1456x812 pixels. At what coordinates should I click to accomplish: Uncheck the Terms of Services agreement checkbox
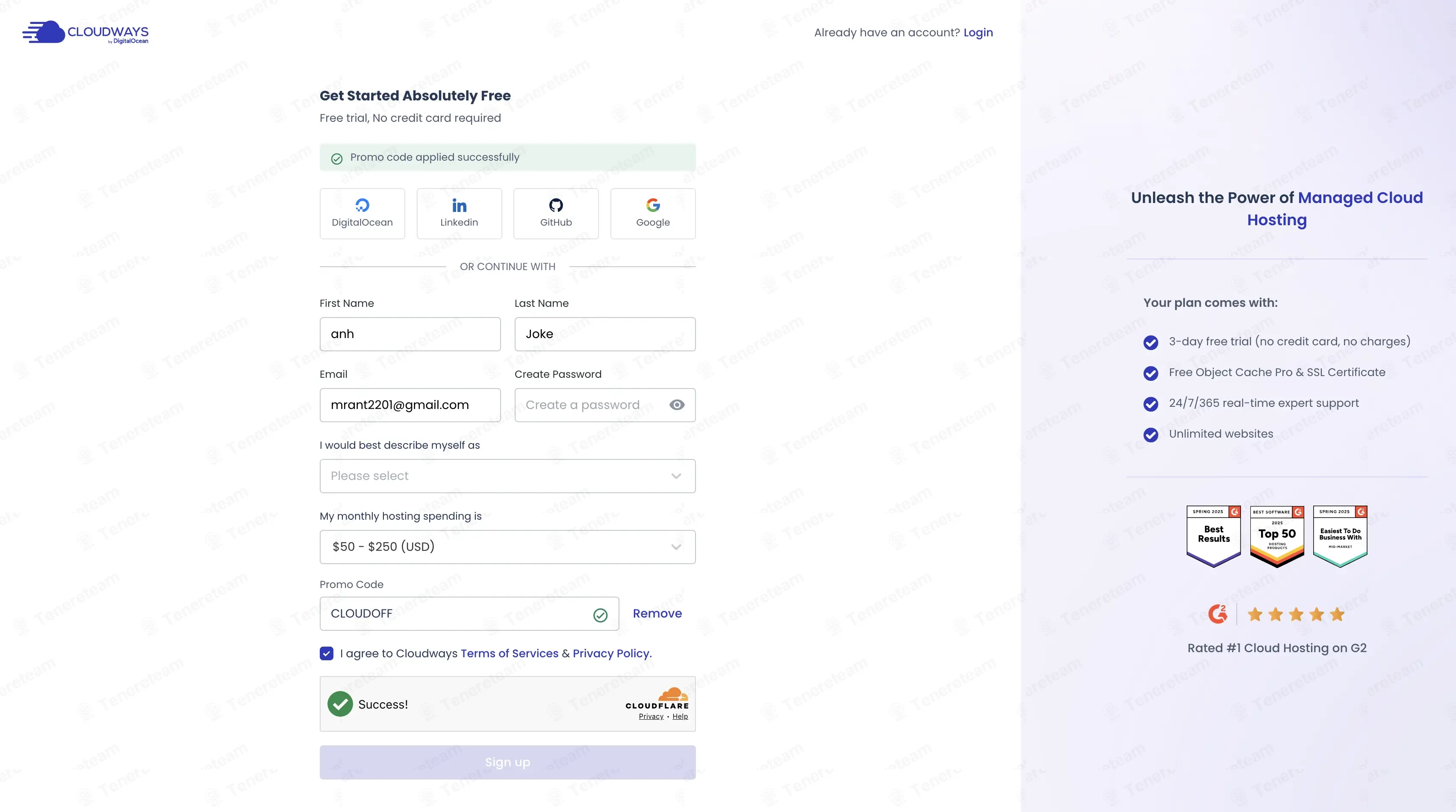click(327, 653)
